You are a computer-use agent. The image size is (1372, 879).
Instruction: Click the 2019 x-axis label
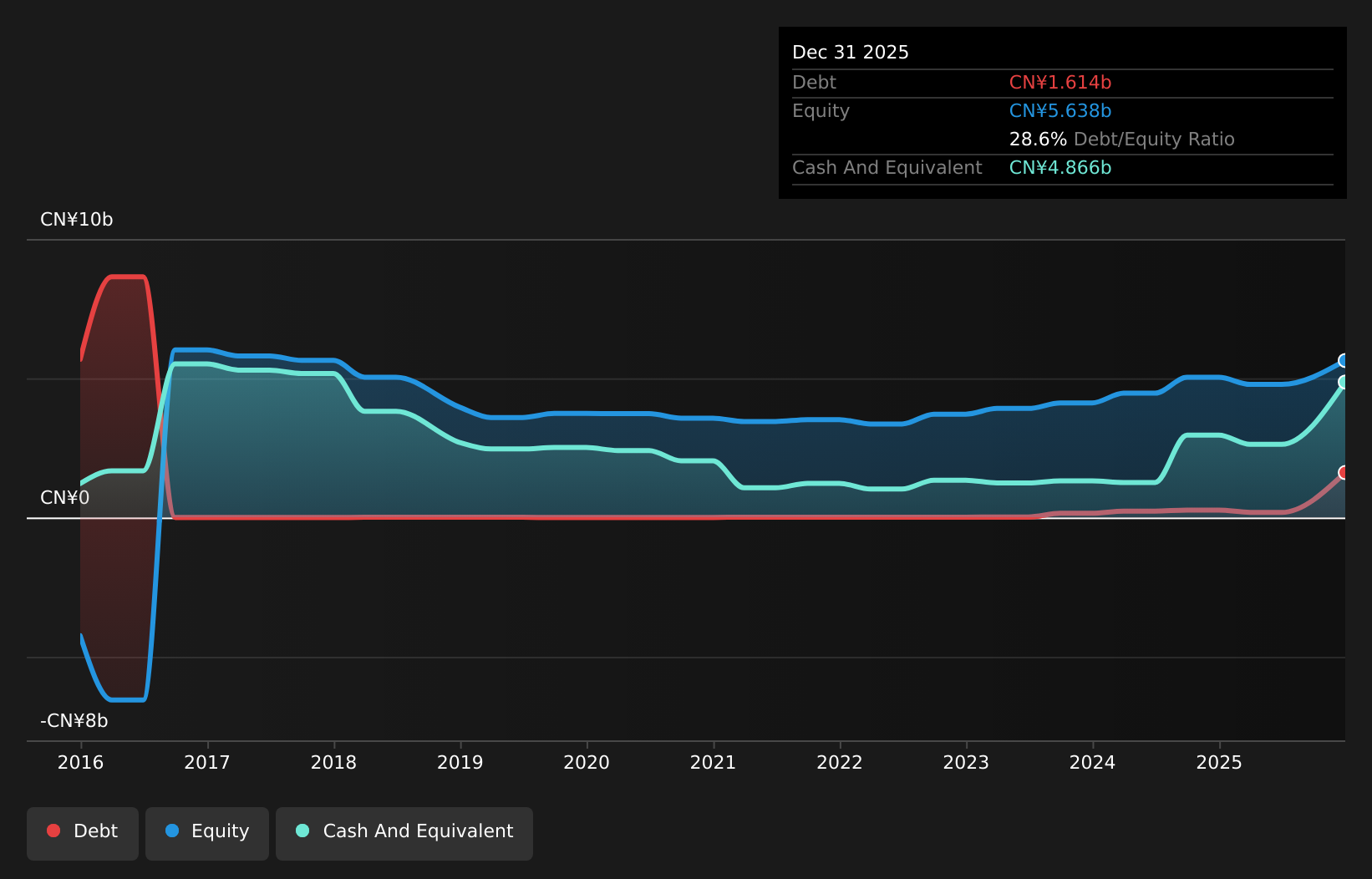tap(460, 763)
